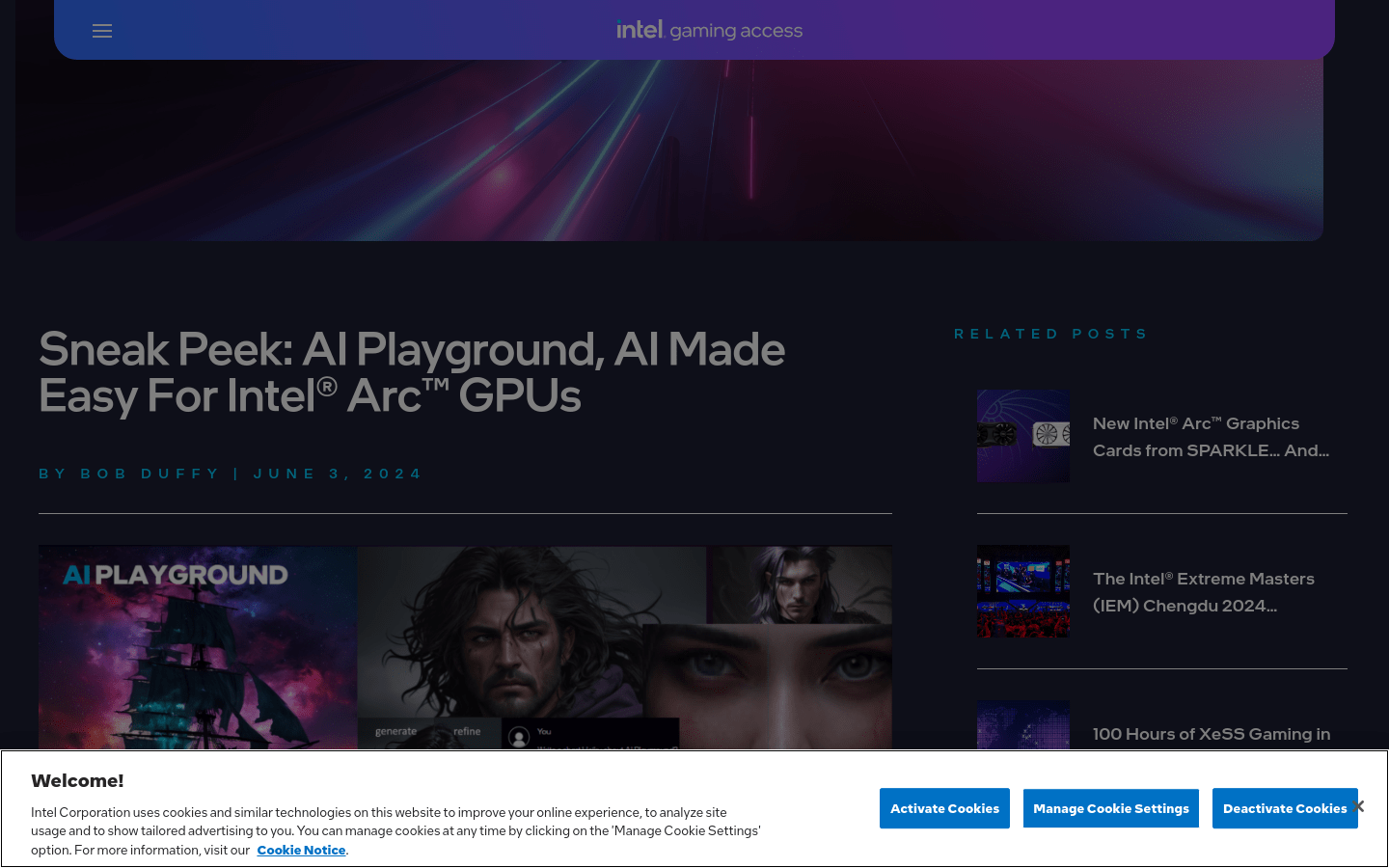1389x868 pixels.
Task: Click the author link BOB DUFFY
Action: 150,474
